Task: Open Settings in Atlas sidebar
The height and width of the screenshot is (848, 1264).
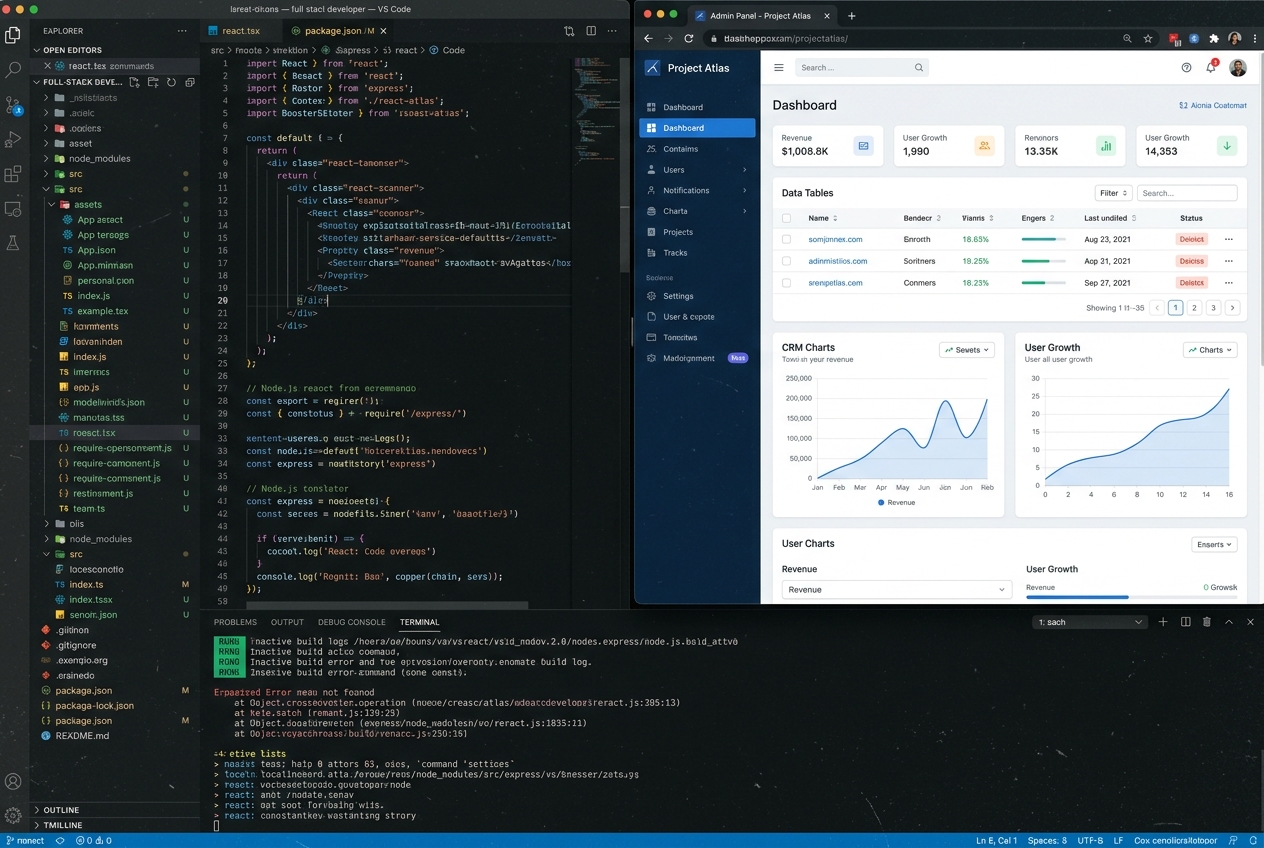Action: pos(696,296)
